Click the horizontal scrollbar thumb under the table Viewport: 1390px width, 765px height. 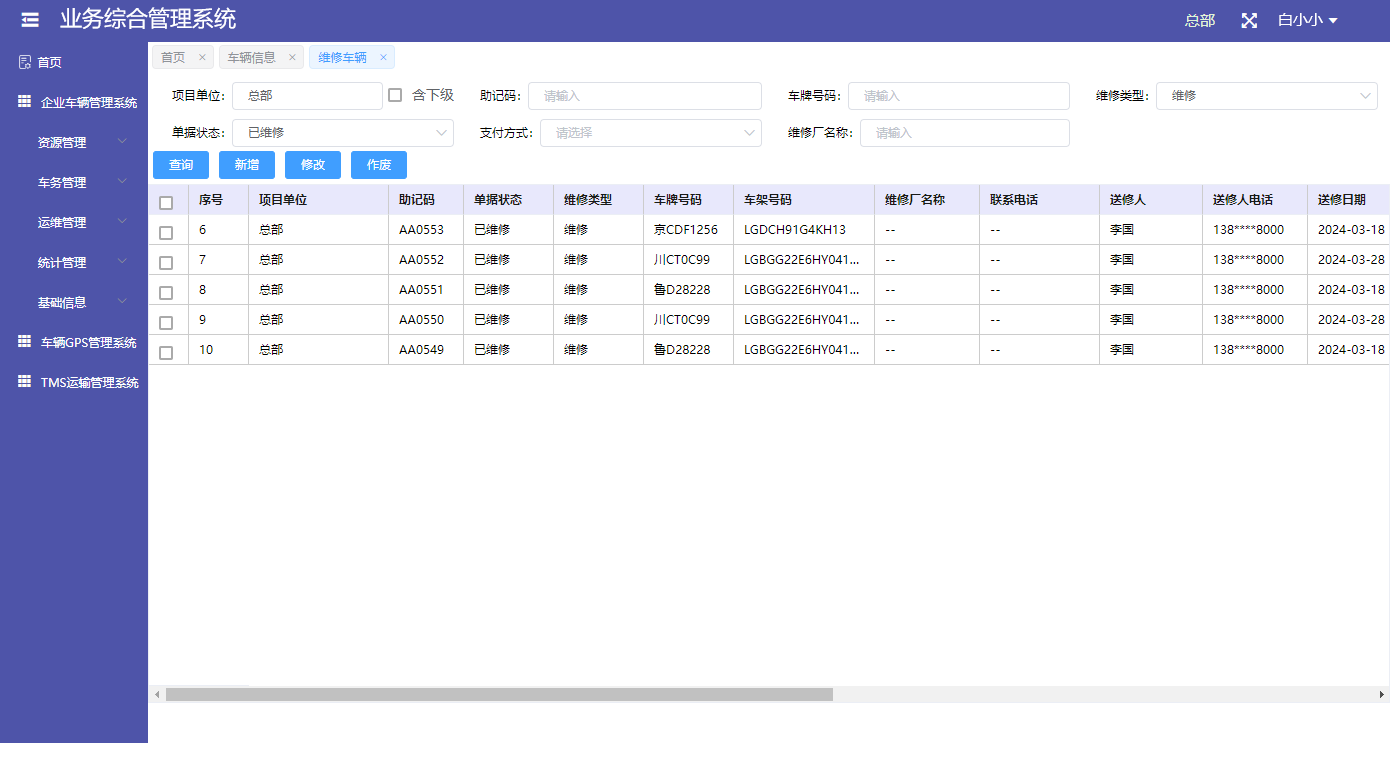tap(499, 694)
